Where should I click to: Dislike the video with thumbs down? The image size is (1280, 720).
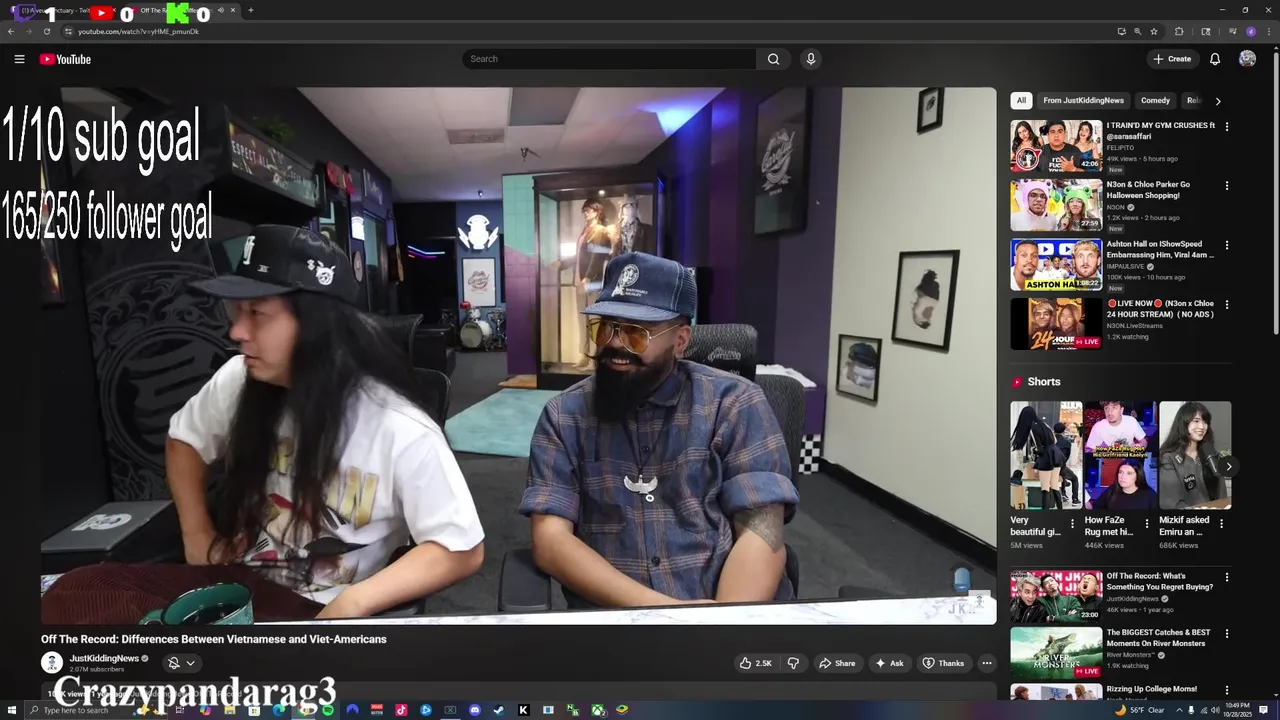pos(793,663)
